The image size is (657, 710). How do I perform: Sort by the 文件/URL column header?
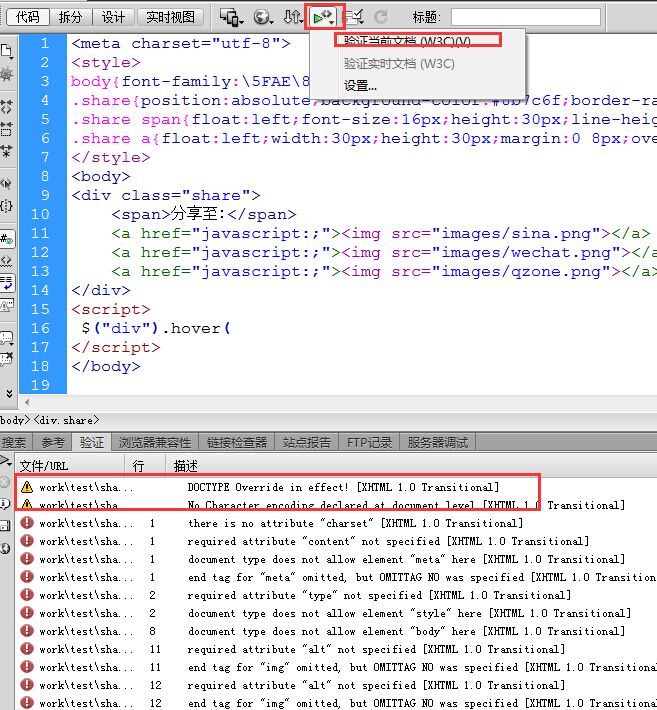[x=70, y=465]
